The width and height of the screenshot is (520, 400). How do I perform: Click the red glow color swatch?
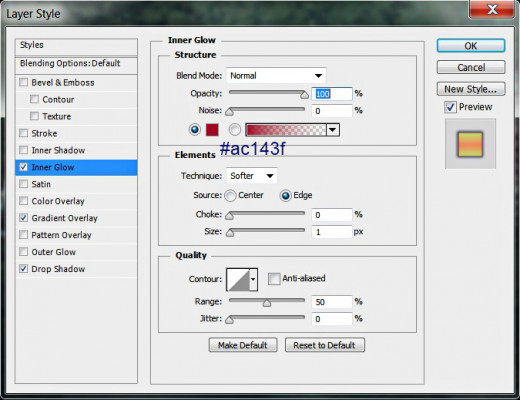coord(212,130)
